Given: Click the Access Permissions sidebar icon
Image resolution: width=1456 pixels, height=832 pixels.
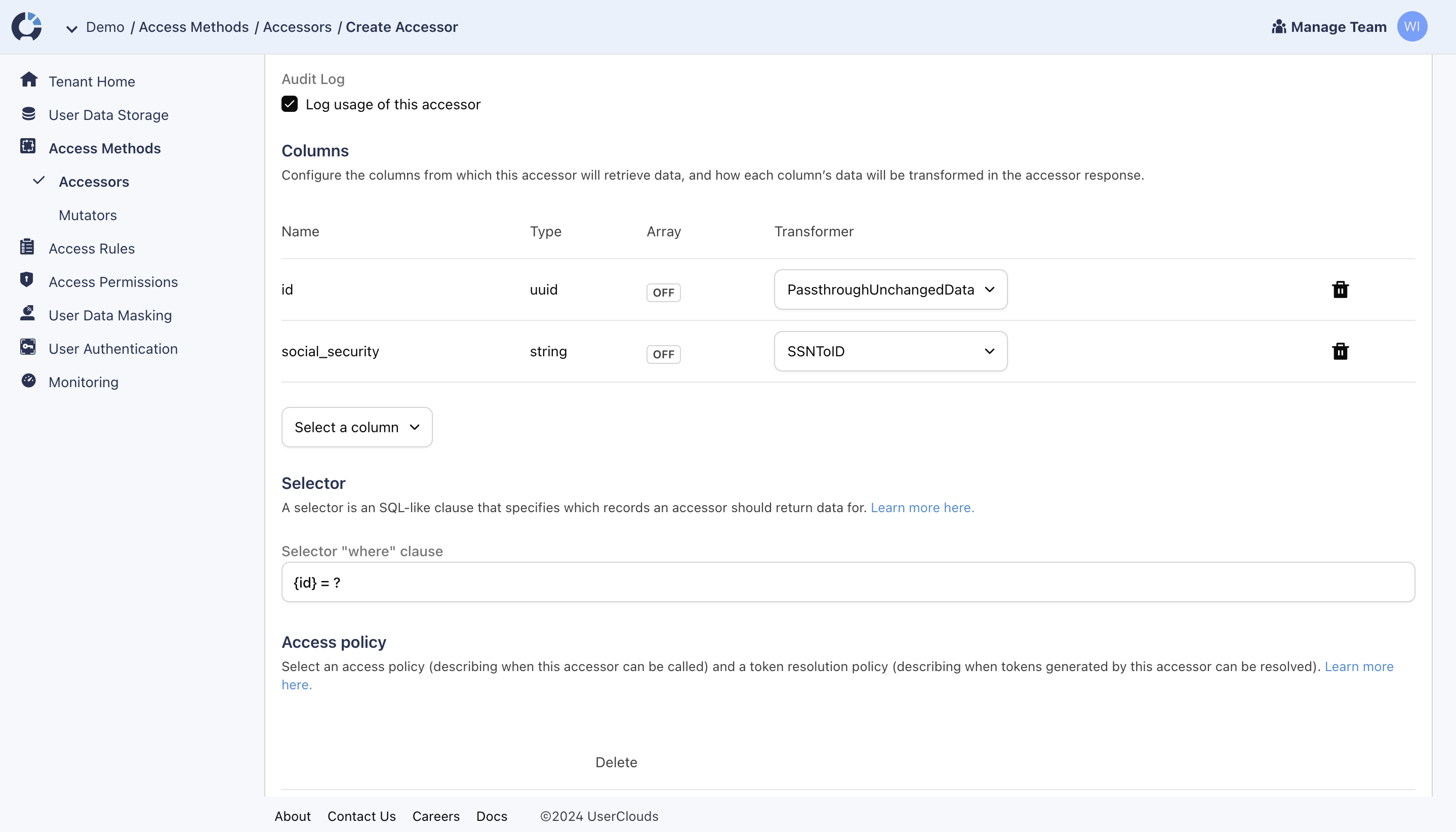Looking at the screenshot, I should [26, 282].
